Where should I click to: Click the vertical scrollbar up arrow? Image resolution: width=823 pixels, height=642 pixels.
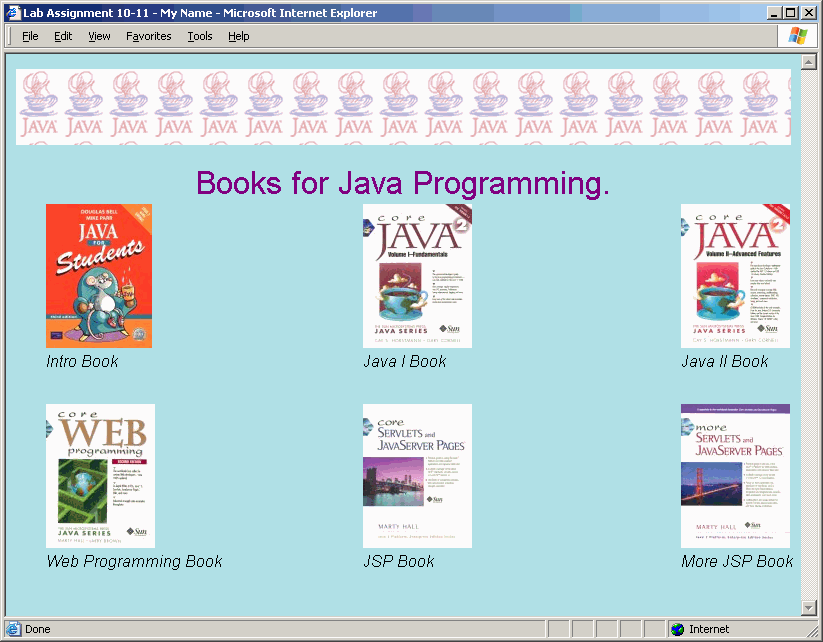(808, 62)
